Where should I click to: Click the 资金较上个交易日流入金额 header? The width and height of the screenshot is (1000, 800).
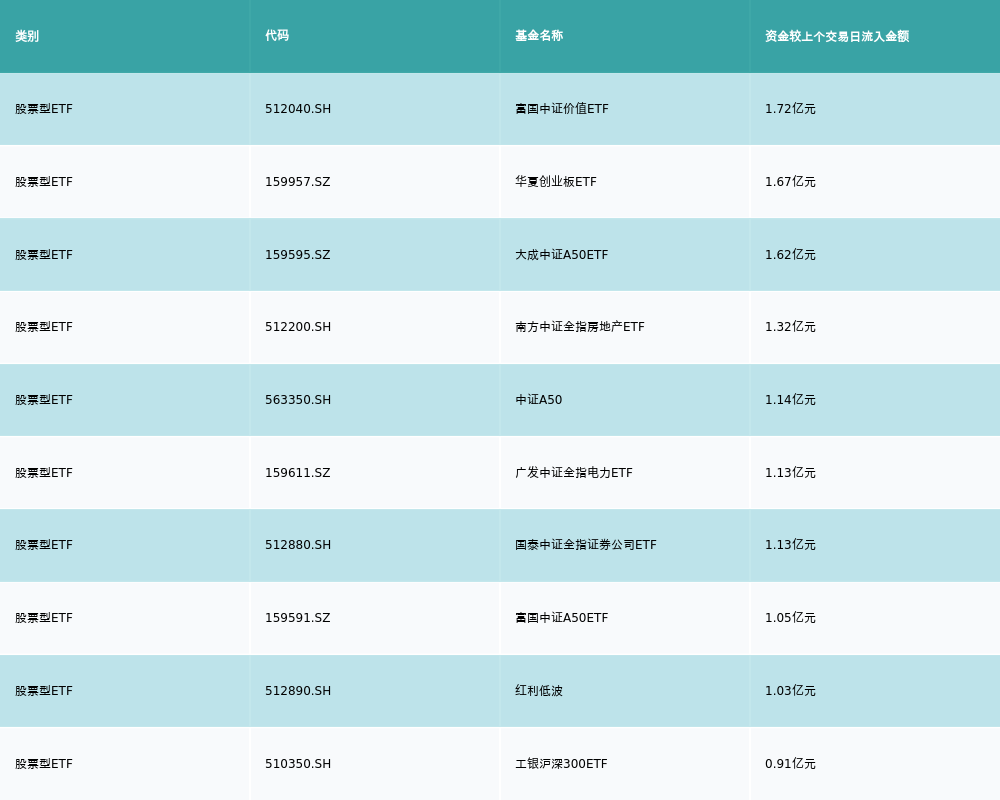pos(837,36)
